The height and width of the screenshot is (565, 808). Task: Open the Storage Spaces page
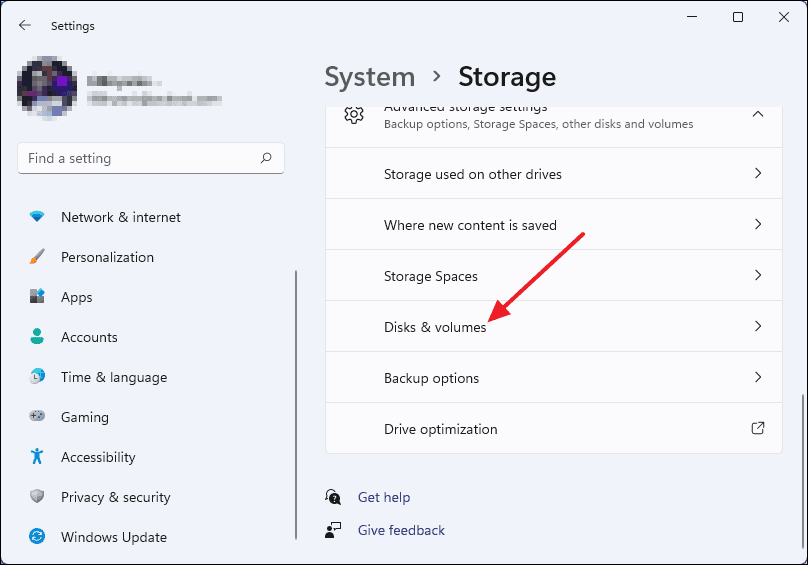[553, 276]
